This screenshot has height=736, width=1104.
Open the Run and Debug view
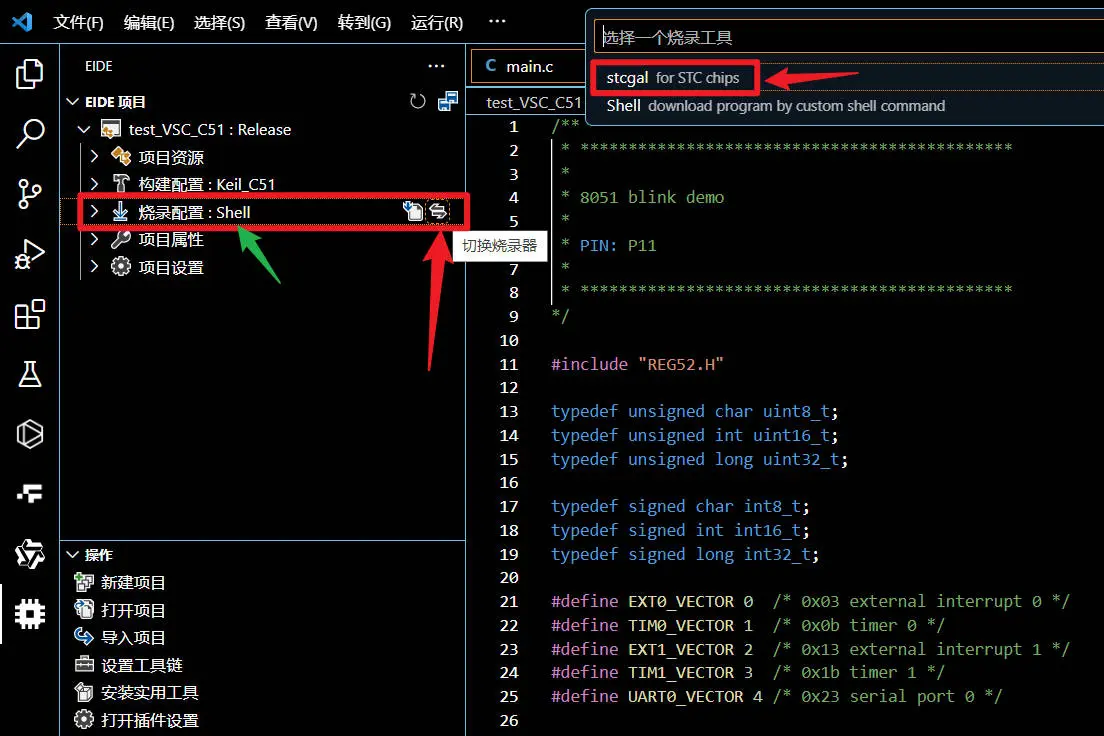tap(29, 254)
